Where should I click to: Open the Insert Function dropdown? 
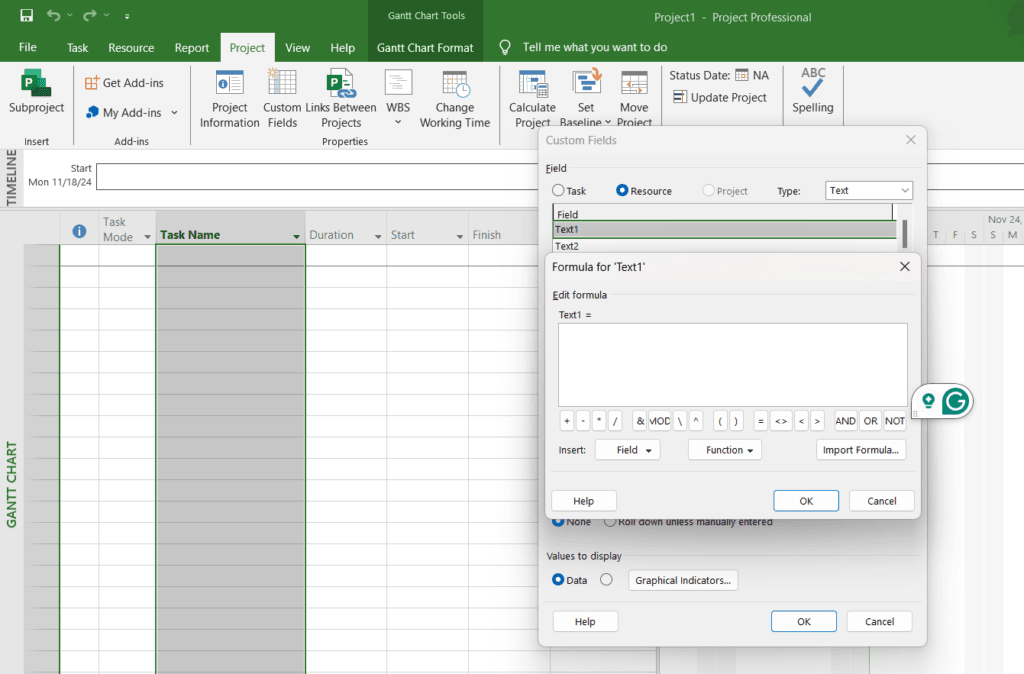pyautogui.click(x=724, y=449)
